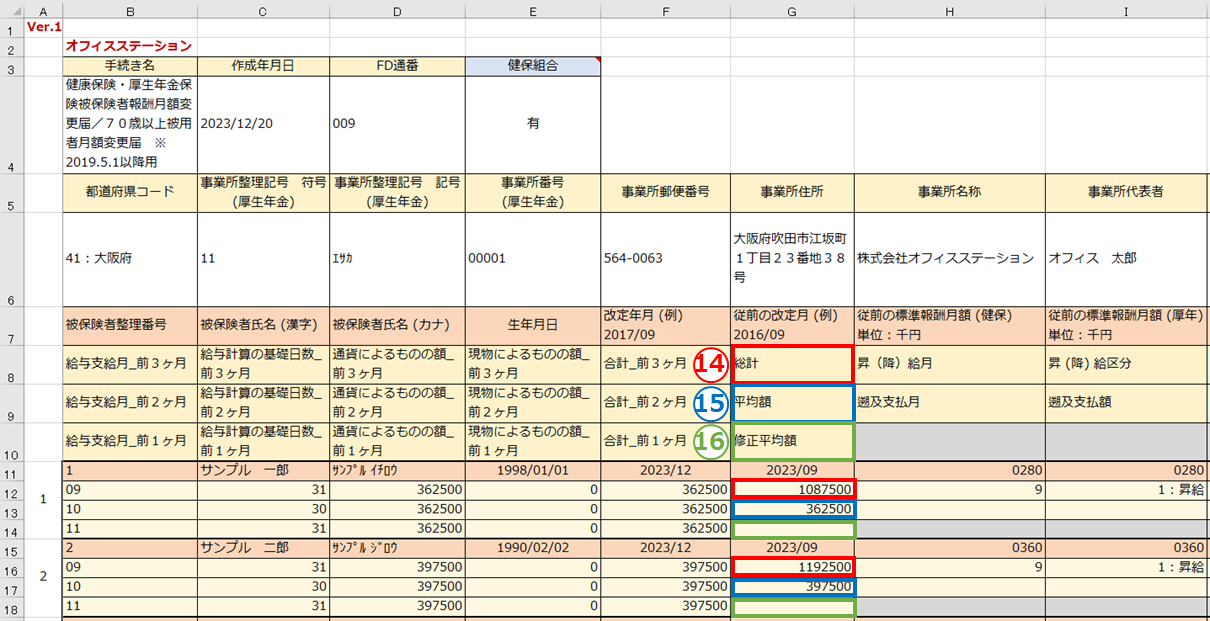Viewport: 1210px width, 621px height.
Task: Click the FD通番 value cell 009
Action: [397, 124]
